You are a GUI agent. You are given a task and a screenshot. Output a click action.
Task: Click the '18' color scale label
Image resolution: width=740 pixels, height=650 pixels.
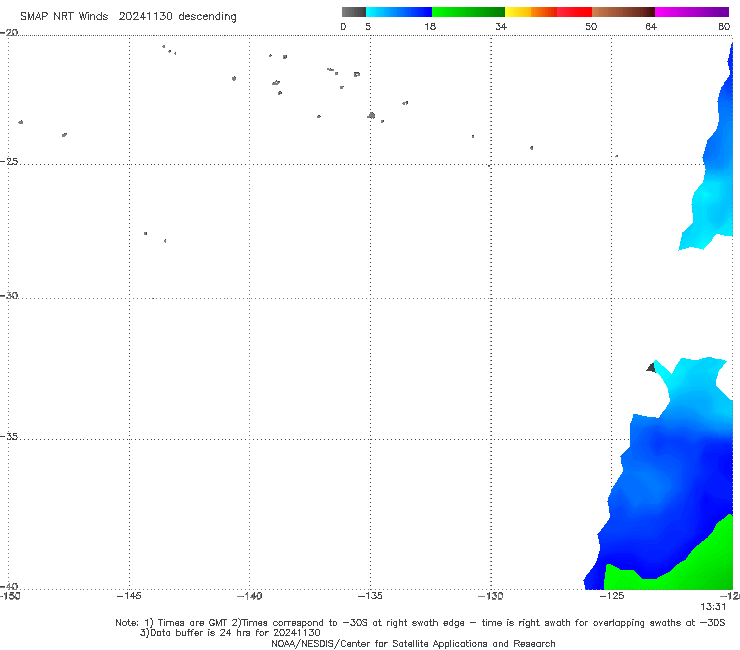tap(430, 26)
